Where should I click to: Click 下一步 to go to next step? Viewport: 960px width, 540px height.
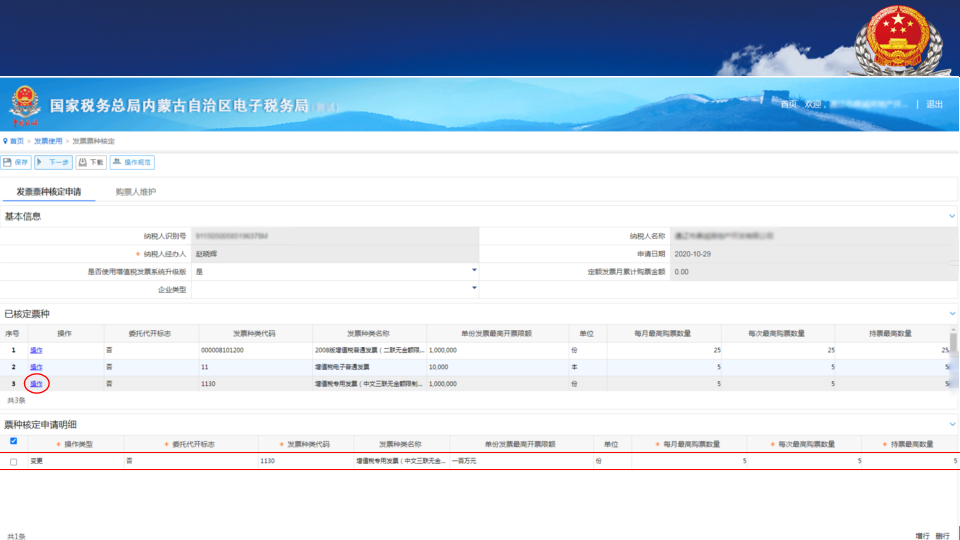(53, 162)
